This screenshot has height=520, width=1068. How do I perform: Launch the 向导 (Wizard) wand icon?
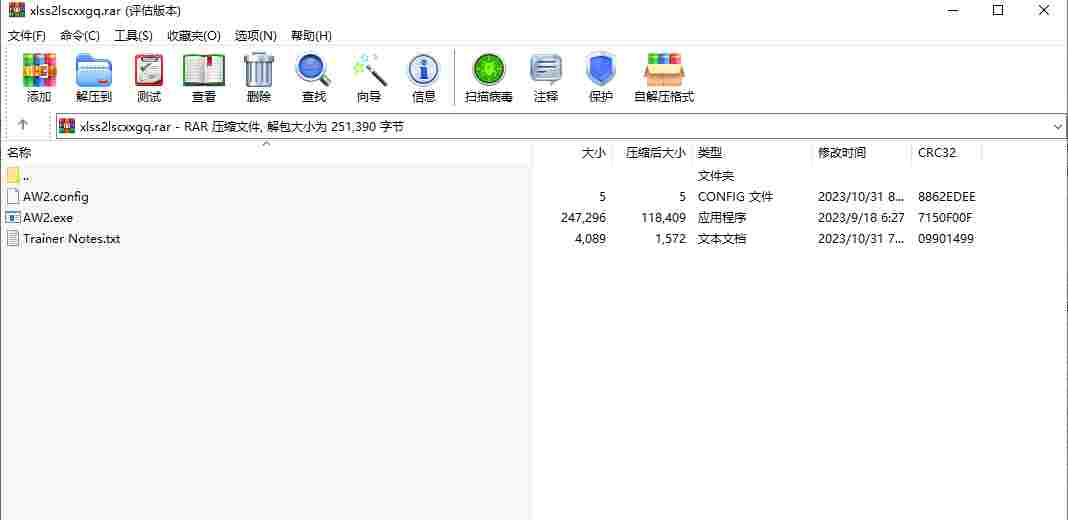coord(368,70)
